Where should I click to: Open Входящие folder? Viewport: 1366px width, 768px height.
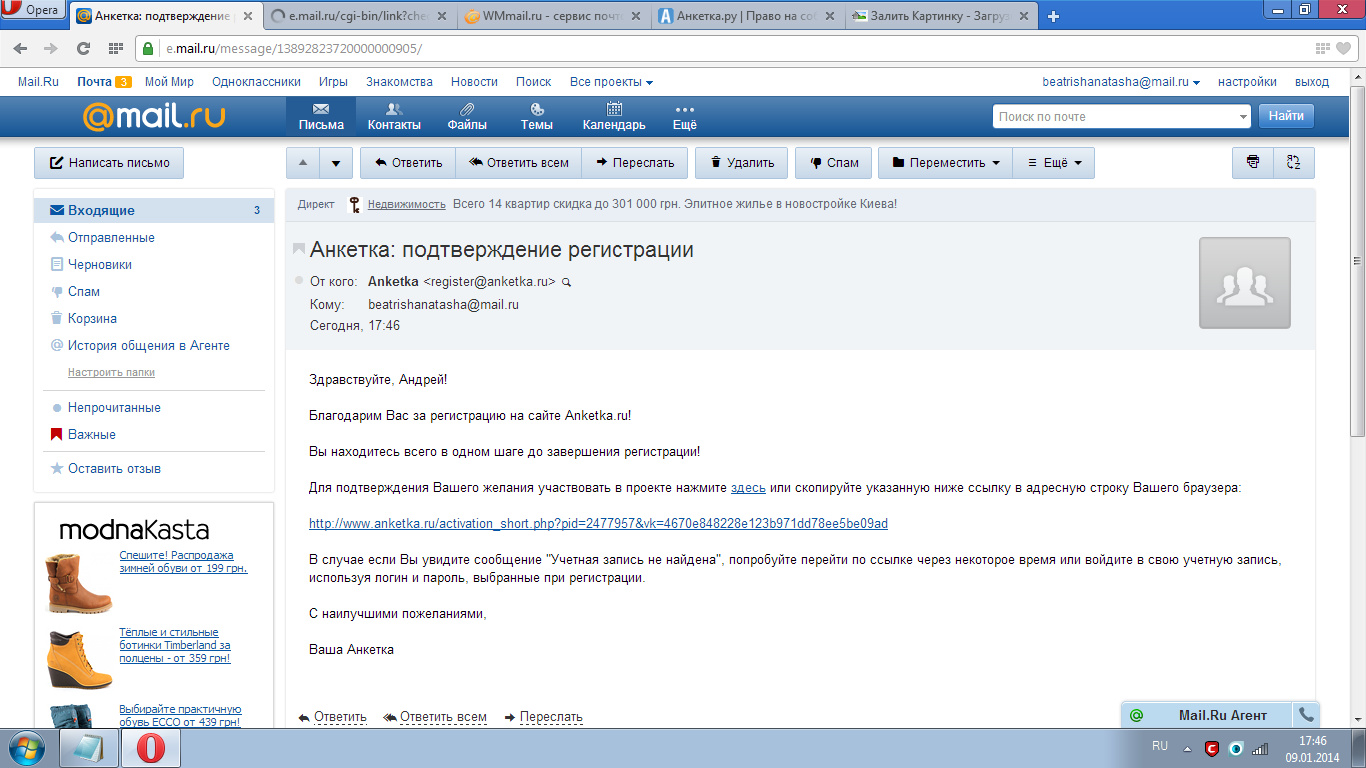[x=153, y=211]
